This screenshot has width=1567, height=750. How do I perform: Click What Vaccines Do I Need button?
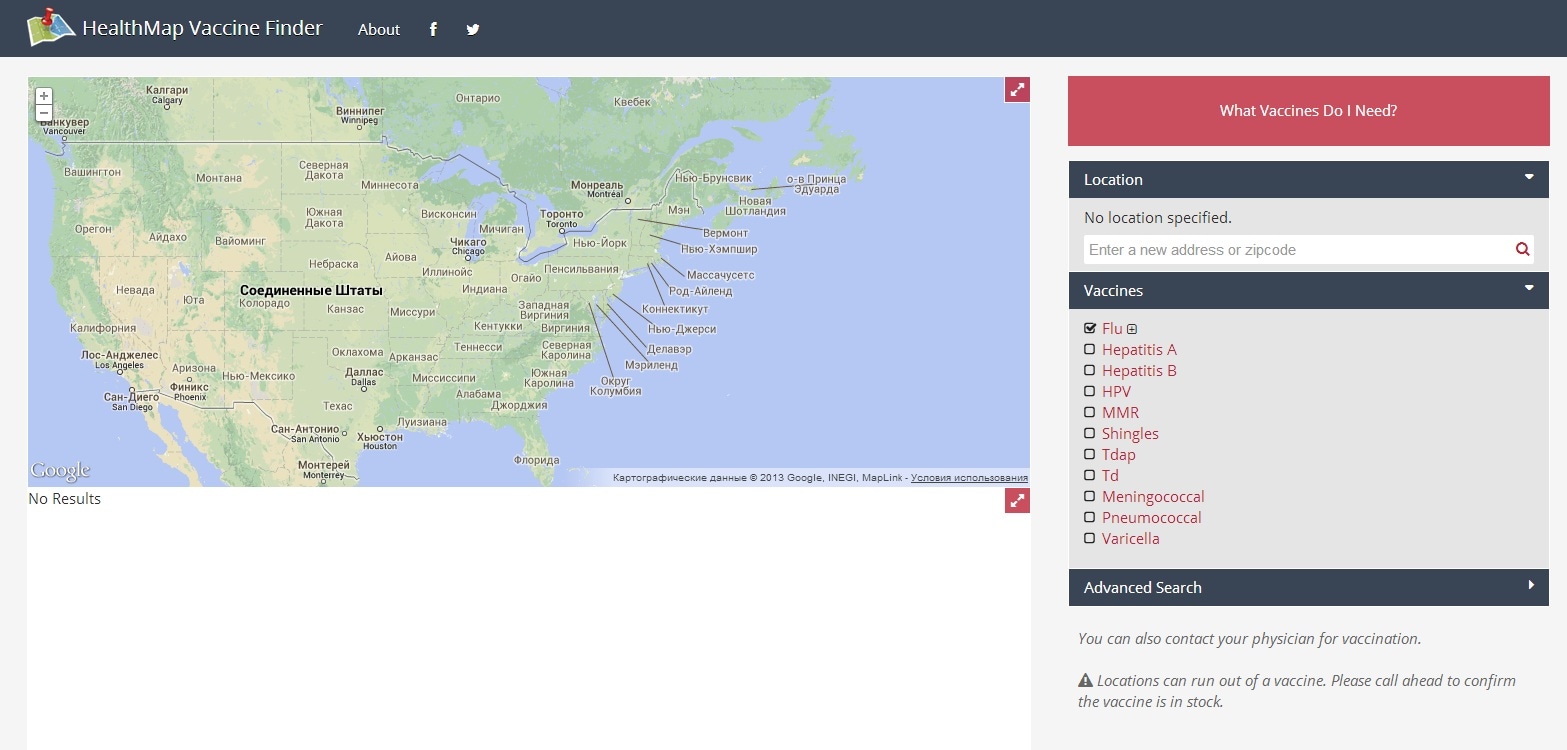coord(1308,111)
